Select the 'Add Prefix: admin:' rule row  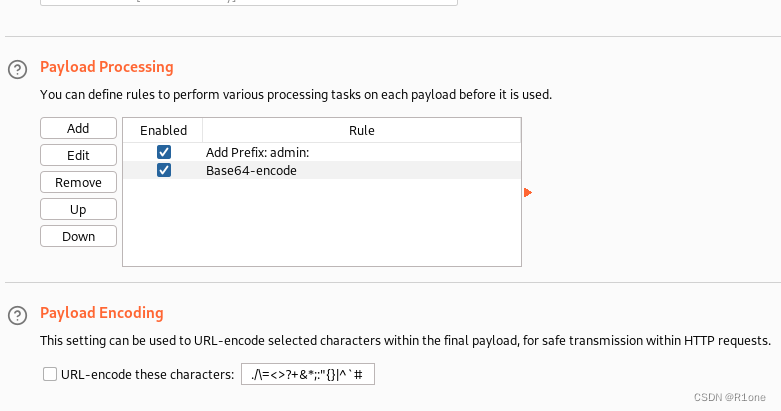click(322, 152)
